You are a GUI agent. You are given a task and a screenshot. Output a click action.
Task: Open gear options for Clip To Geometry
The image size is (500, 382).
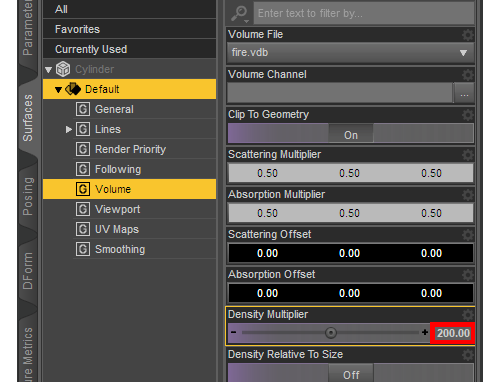[468, 115]
